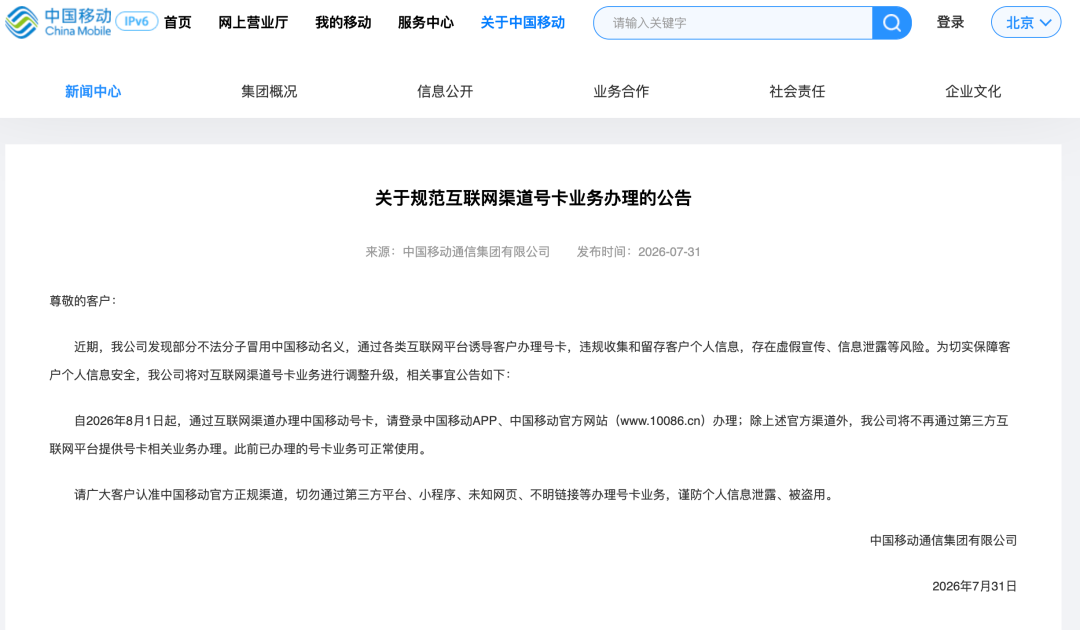Switch to the 集团概况 tab

[x=269, y=92]
